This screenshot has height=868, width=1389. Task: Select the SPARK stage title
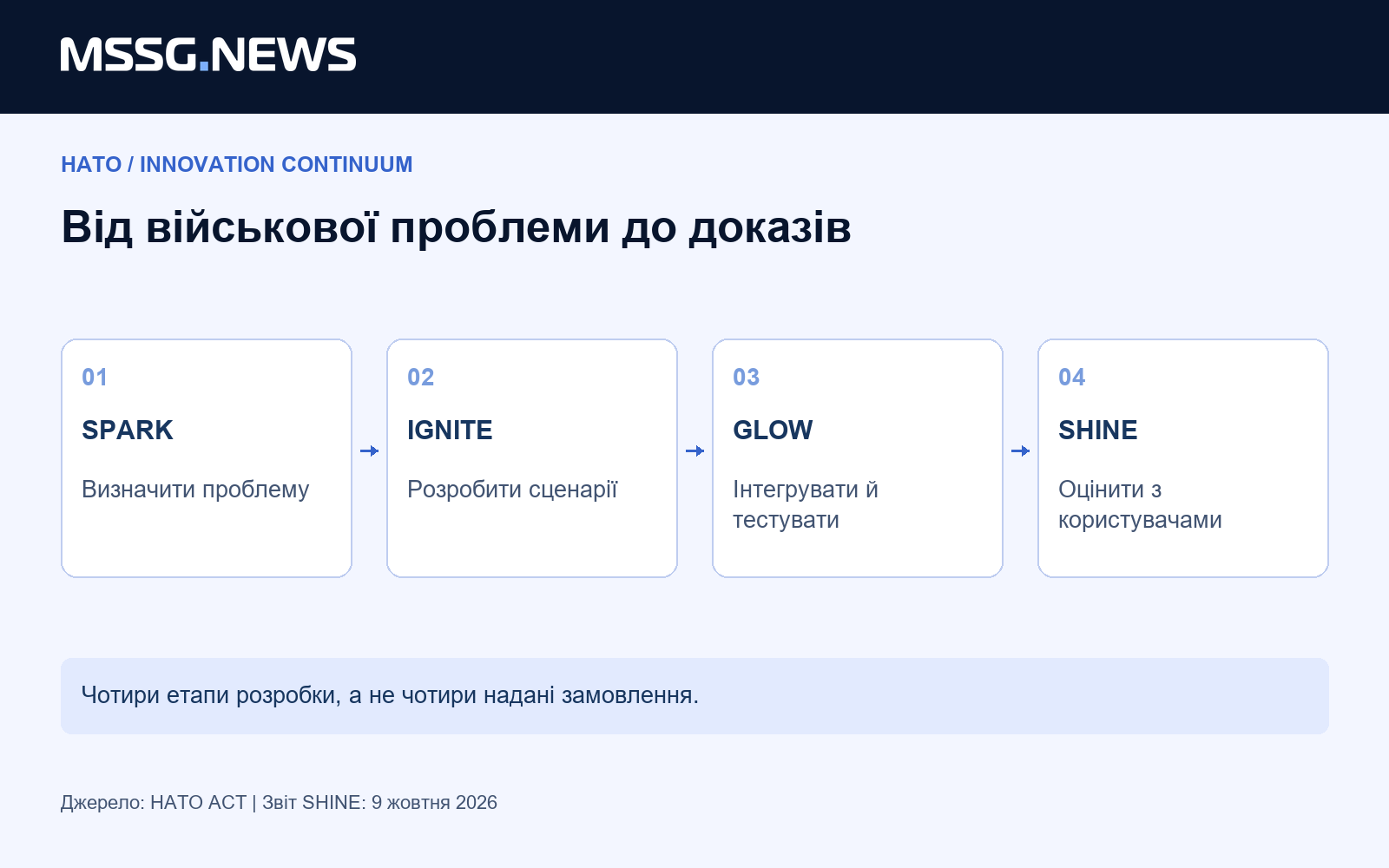coord(128,431)
